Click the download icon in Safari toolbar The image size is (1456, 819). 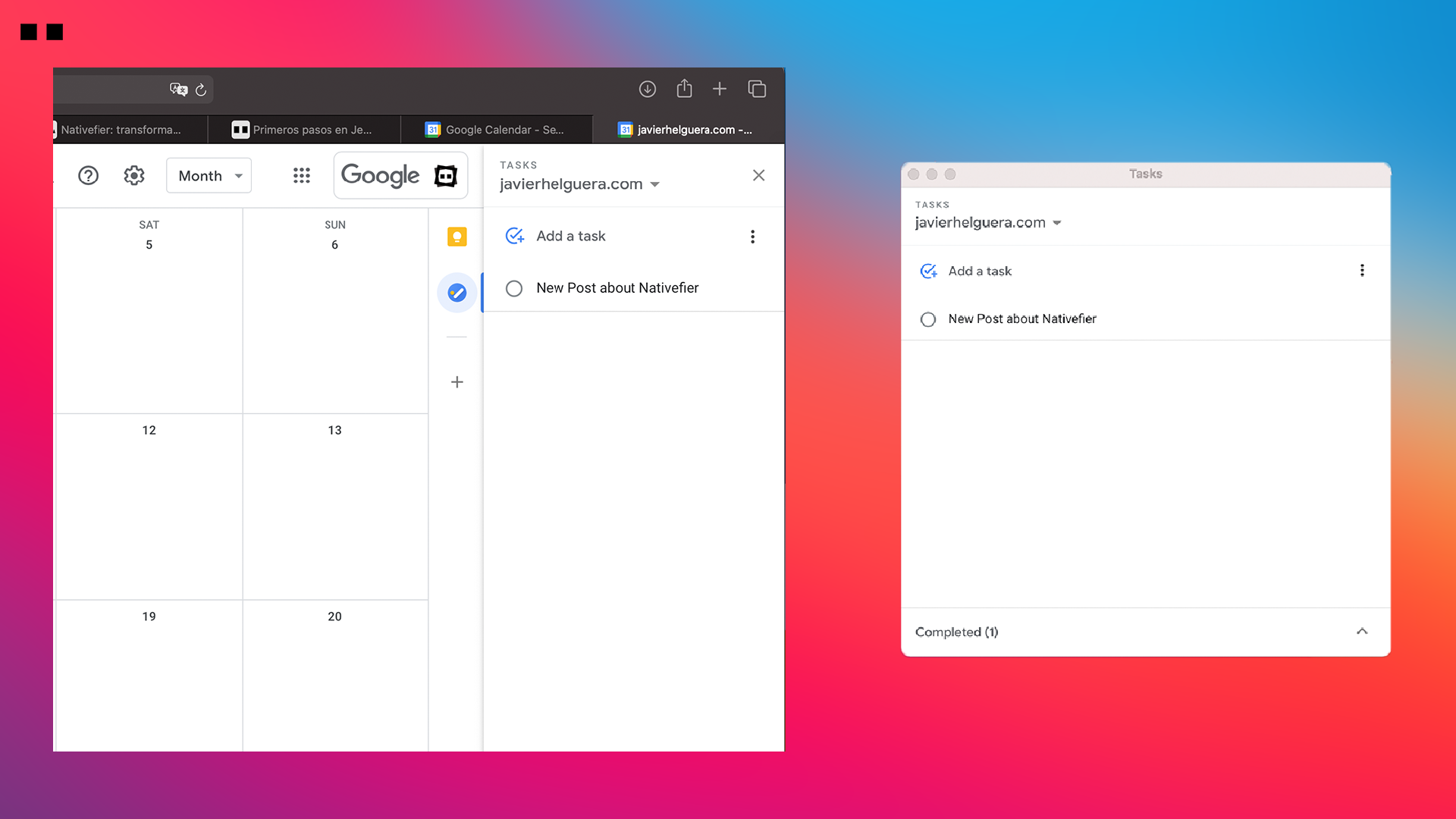click(x=647, y=89)
